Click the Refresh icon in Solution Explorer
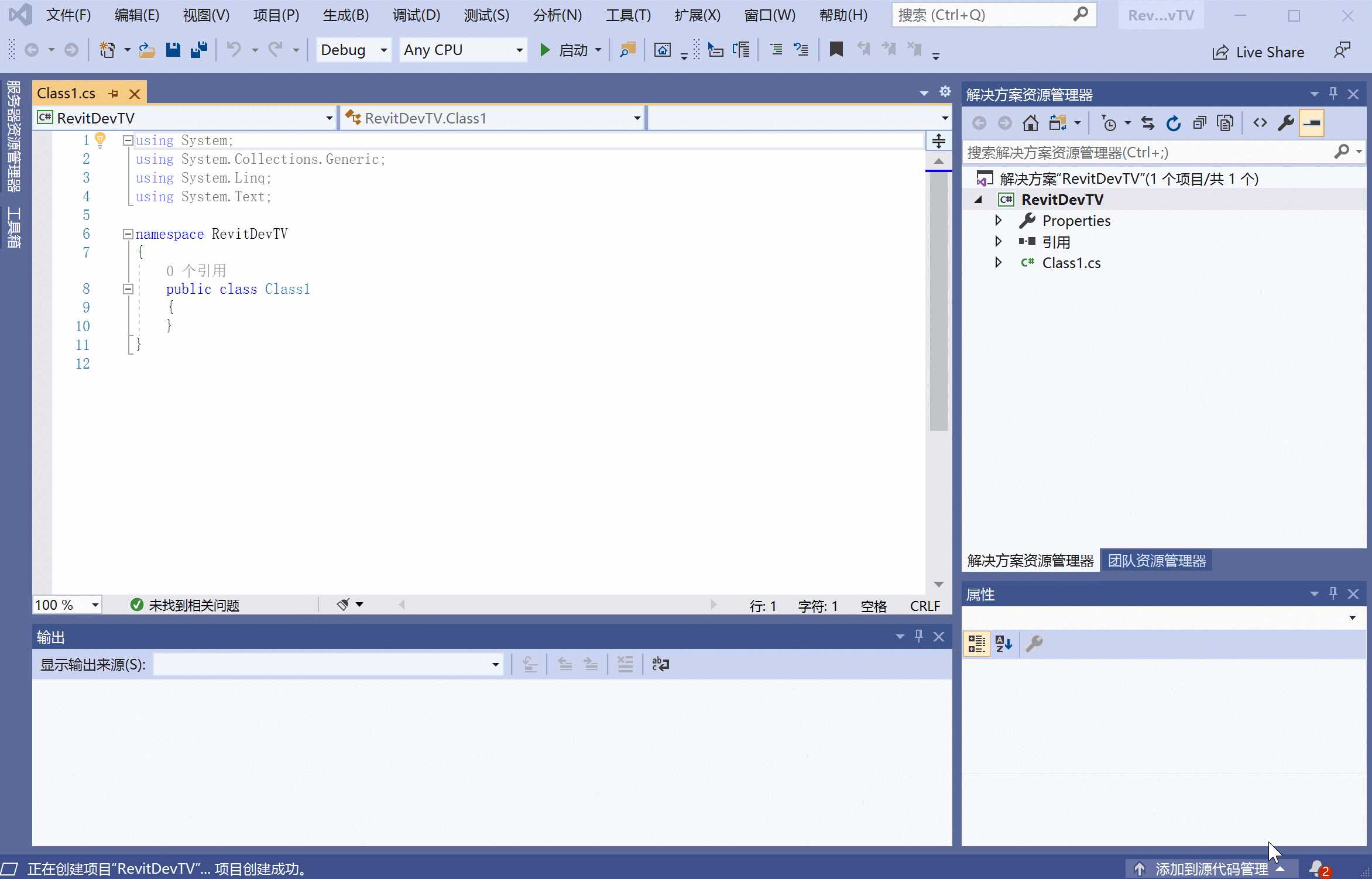The height and width of the screenshot is (879, 1372). [x=1173, y=123]
